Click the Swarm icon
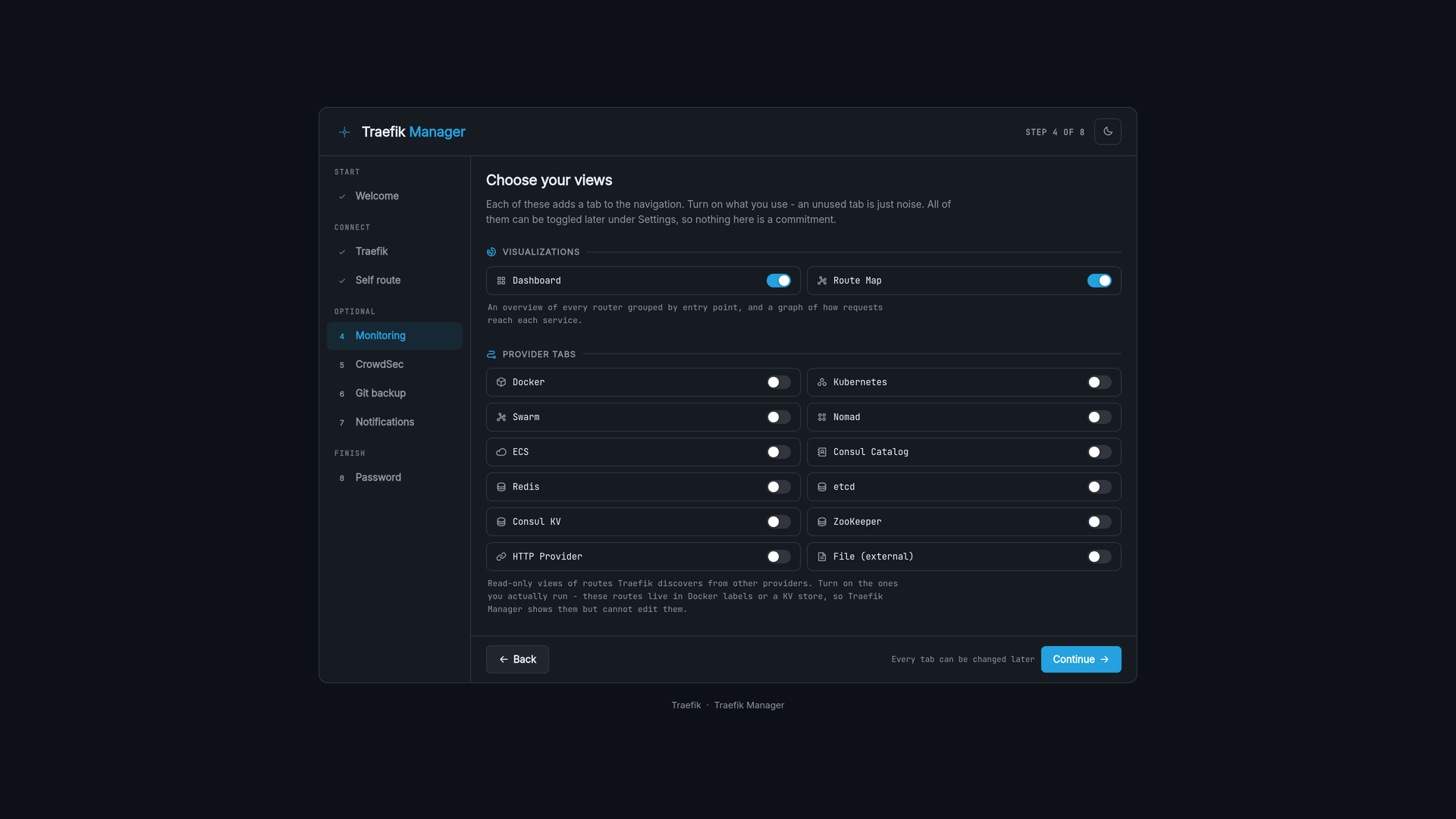Image resolution: width=1456 pixels, height=819 pixels. (x=501, y=417)
